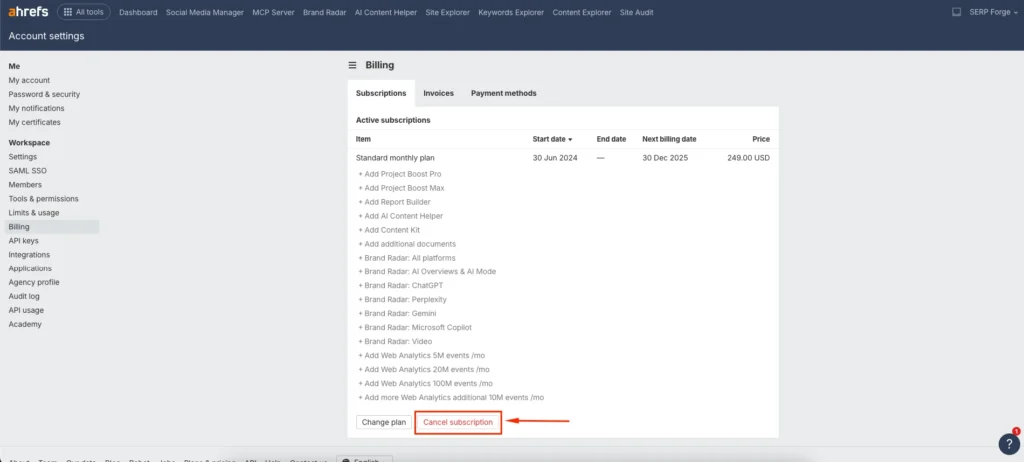The width and height of the screenshot is (1024, 462).
Task: Open API usage in sidebar
Action: [x=26, y=310]
